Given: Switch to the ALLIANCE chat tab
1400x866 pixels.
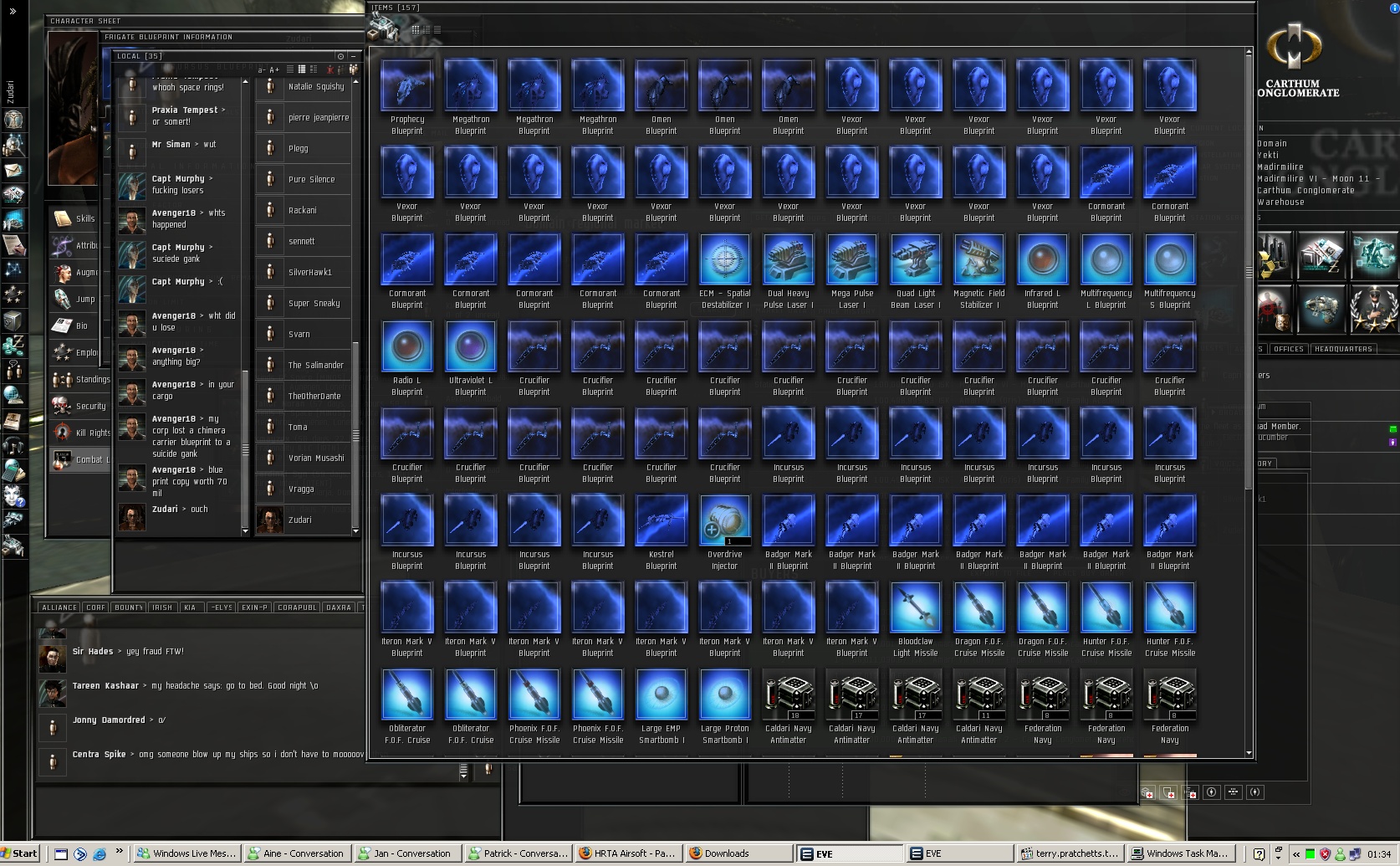Looking at the screenshot, I should point(59,607).
